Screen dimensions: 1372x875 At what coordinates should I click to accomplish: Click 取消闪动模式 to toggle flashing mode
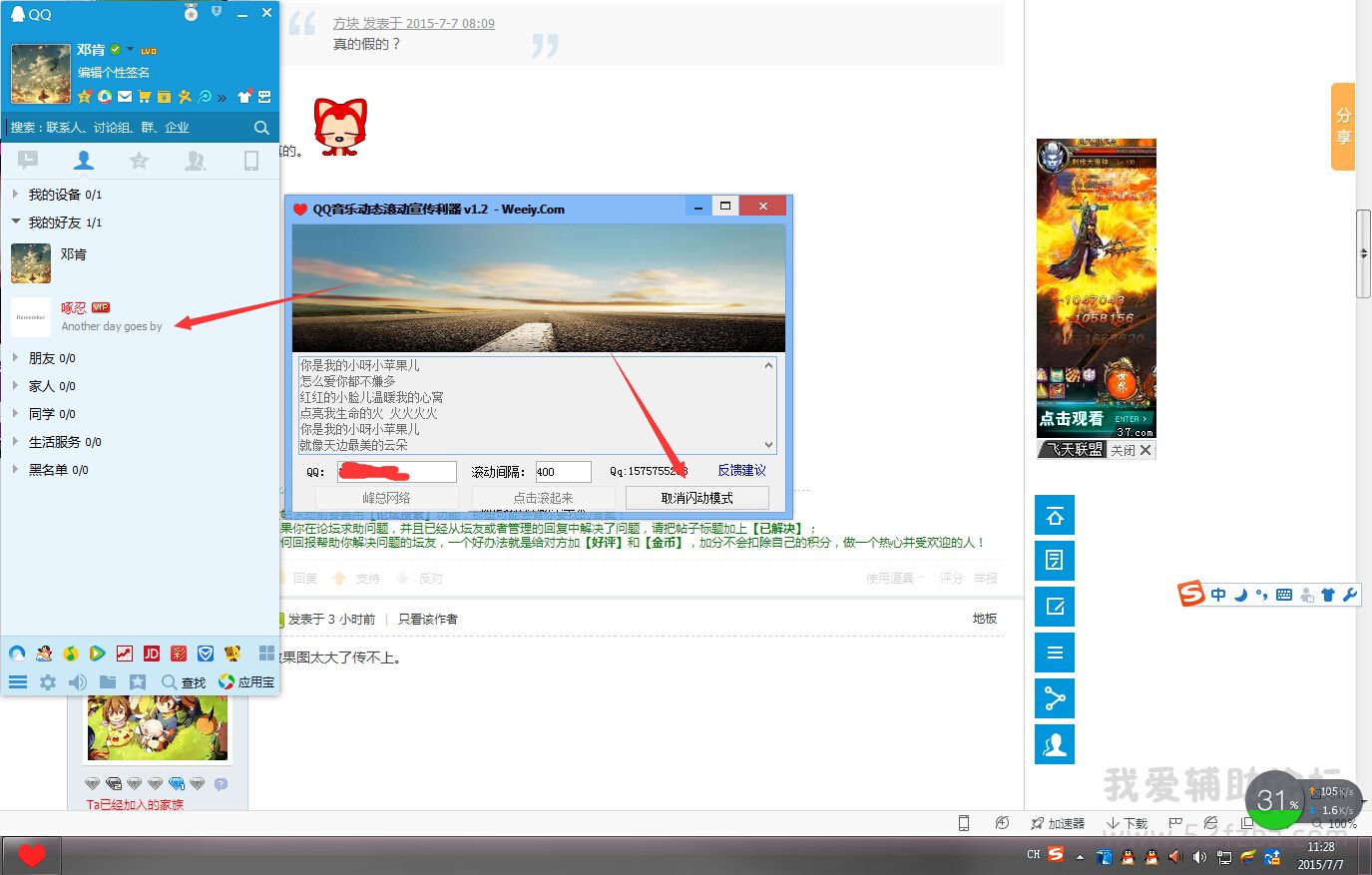pos(696,498)
